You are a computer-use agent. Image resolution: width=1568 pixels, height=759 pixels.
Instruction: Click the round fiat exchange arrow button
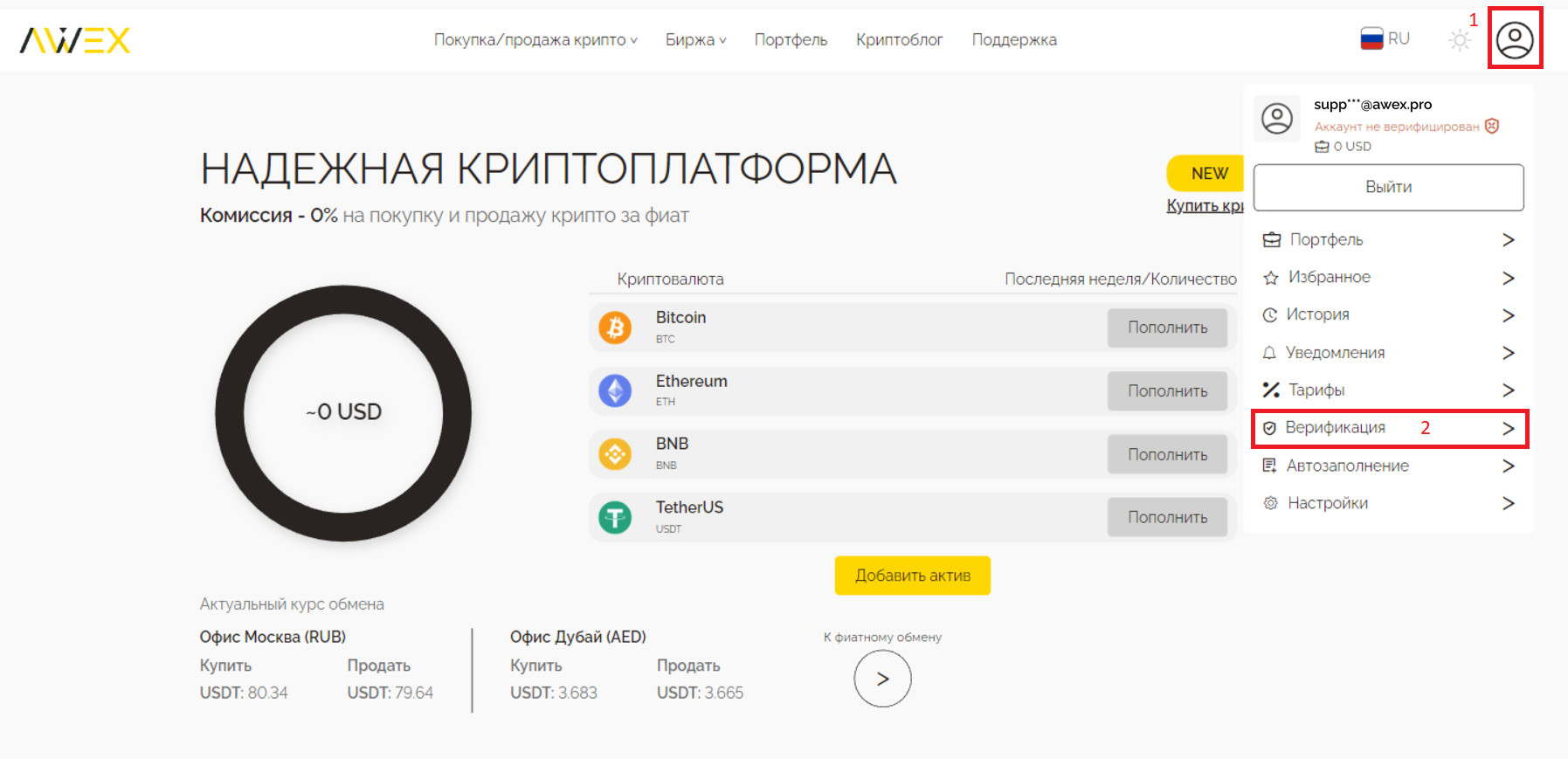pyautogui.click(x=882, y=679)
